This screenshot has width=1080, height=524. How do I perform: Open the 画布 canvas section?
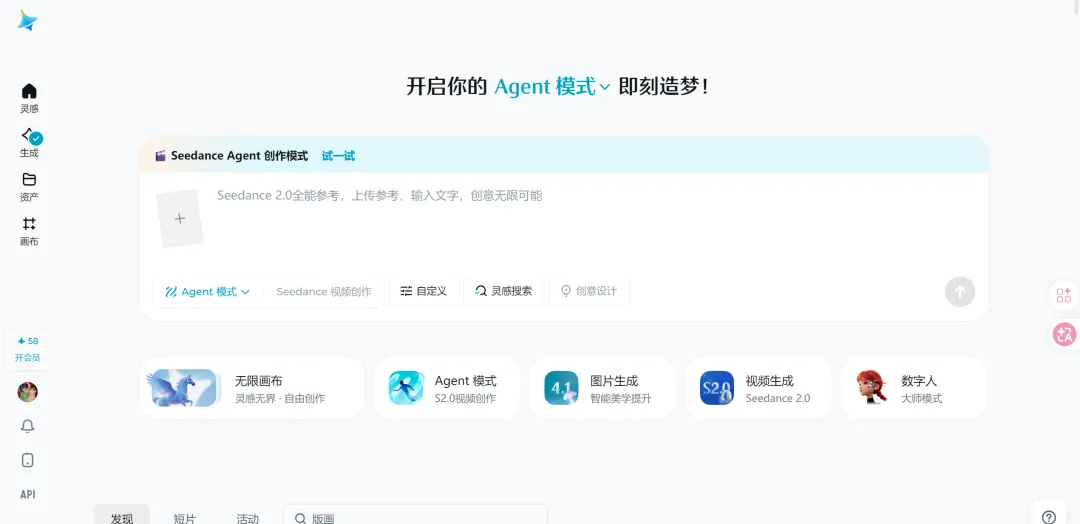tap(29, 232)
